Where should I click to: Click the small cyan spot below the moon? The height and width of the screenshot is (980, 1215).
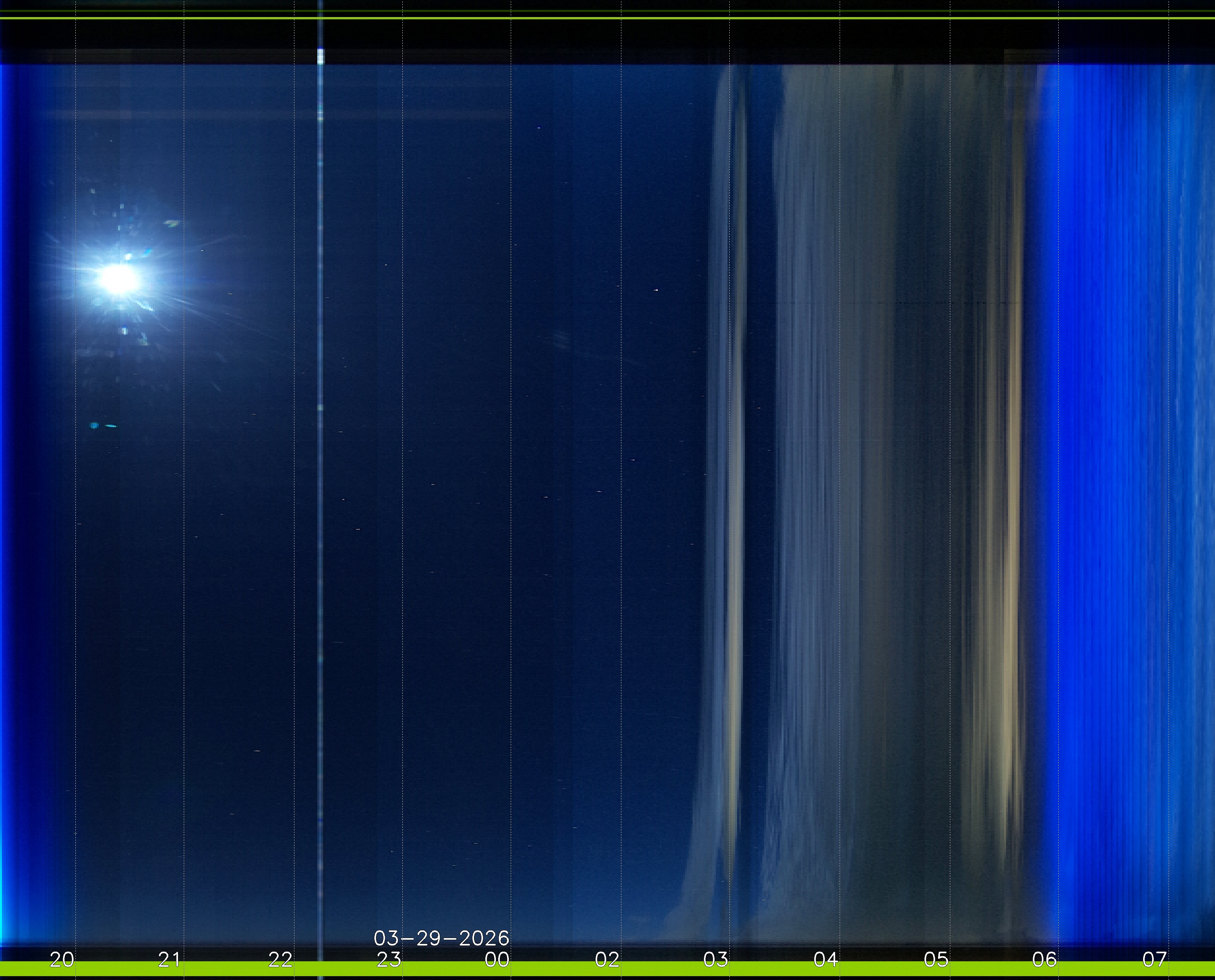(x=94, y=425)
